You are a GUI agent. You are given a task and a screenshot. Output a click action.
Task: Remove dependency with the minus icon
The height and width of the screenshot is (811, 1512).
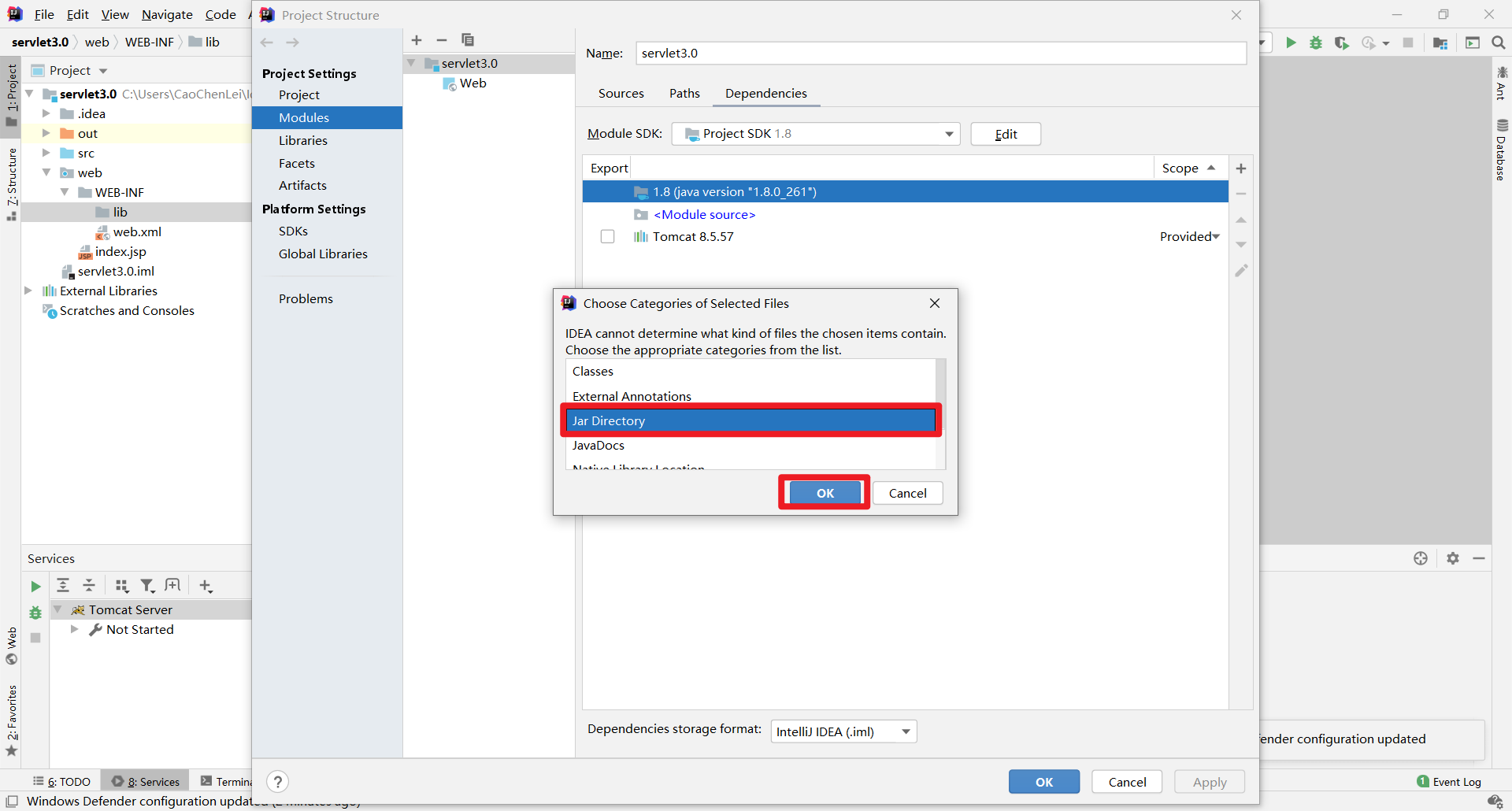click(1241, 194)
